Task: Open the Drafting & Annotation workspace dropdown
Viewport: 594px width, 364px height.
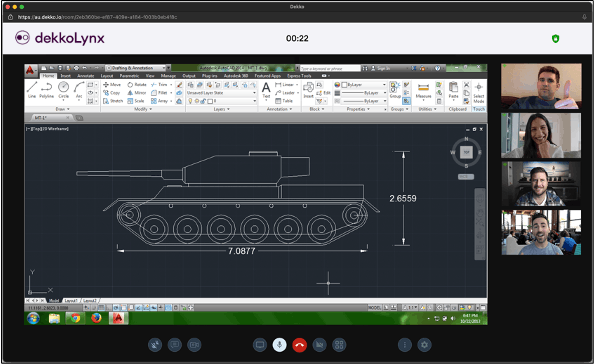Action: (136, 68)
